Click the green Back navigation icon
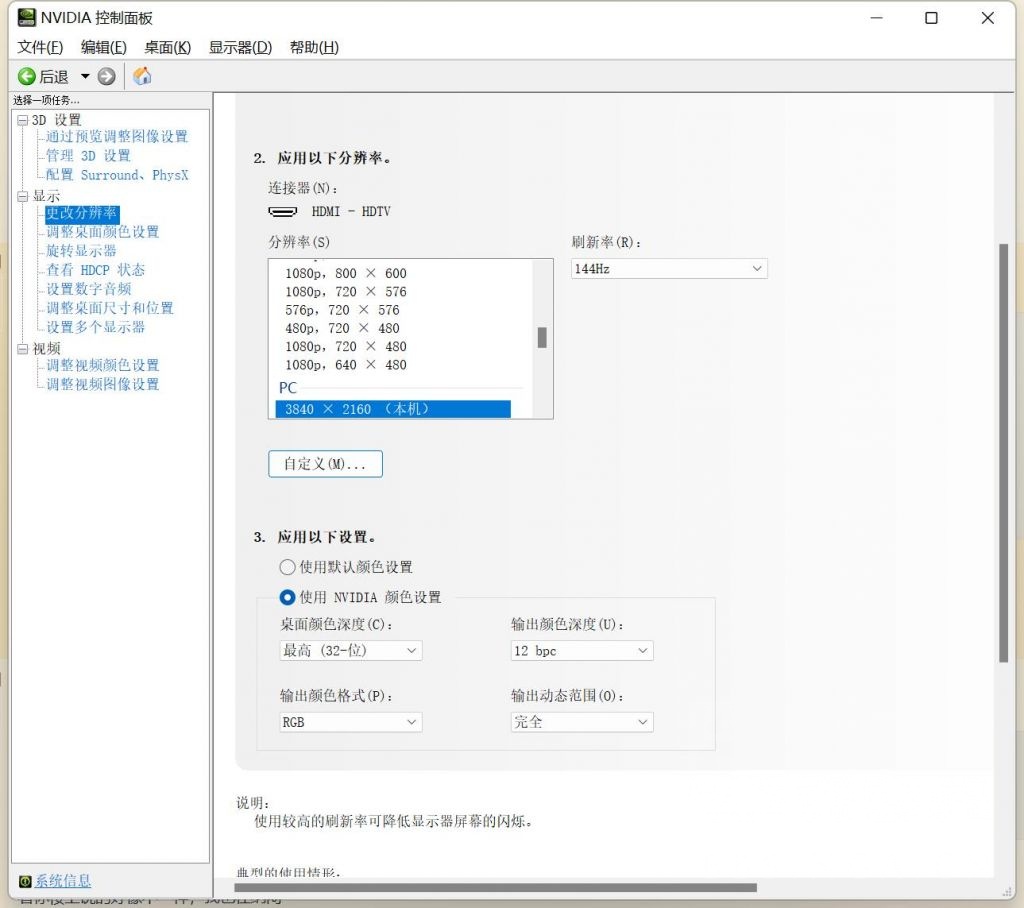 click(x=28, y=75)
